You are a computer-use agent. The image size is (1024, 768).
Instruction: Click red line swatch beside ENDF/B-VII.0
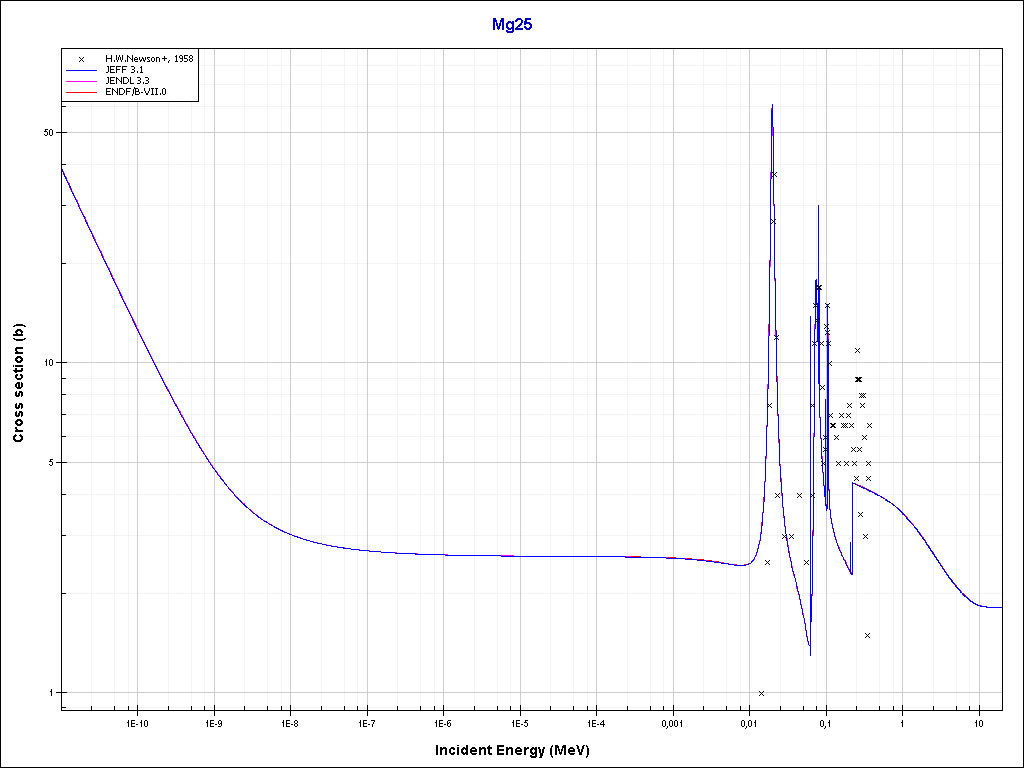[81, 92]
